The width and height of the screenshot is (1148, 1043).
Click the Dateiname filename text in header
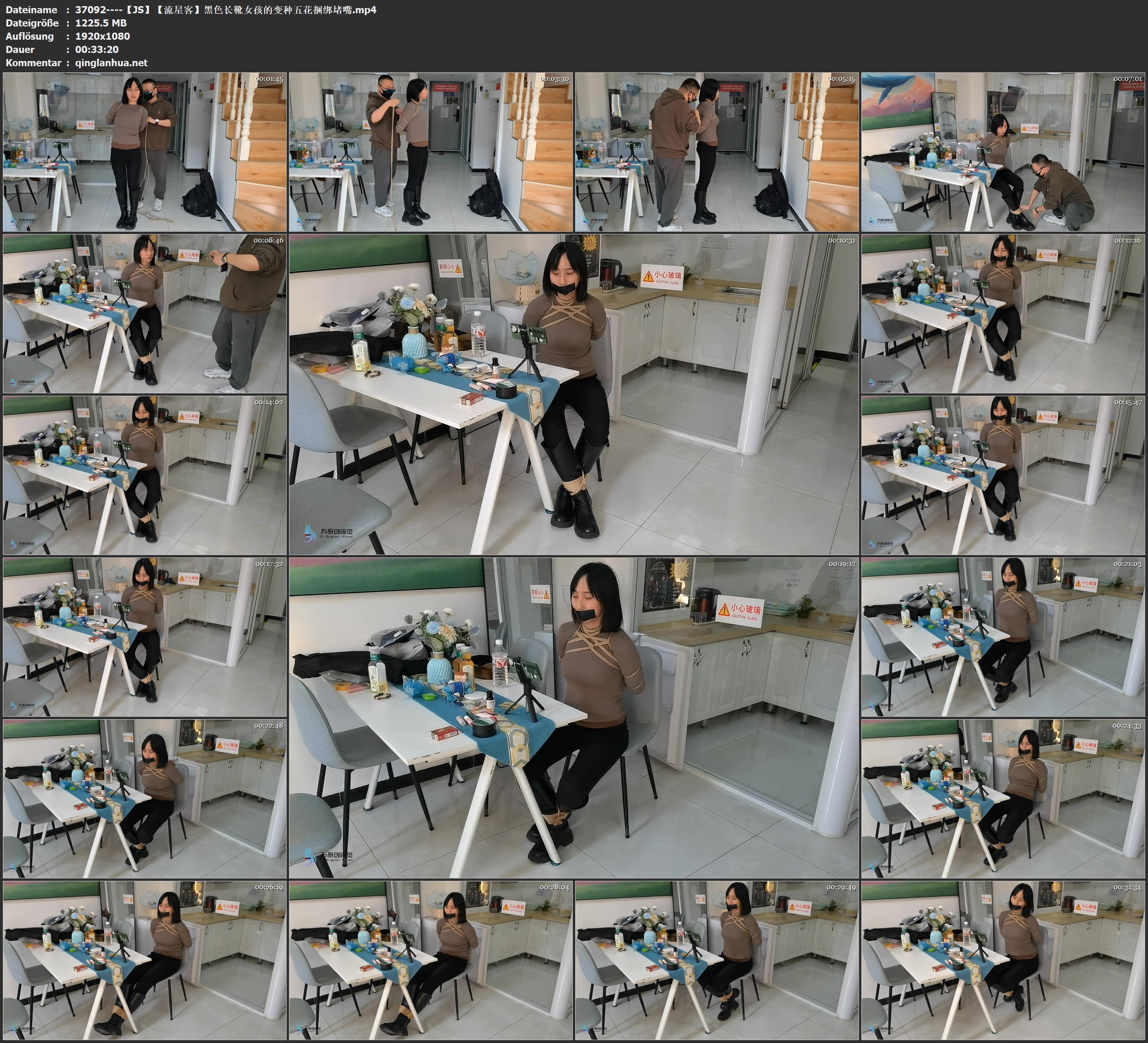pos(226,9)
